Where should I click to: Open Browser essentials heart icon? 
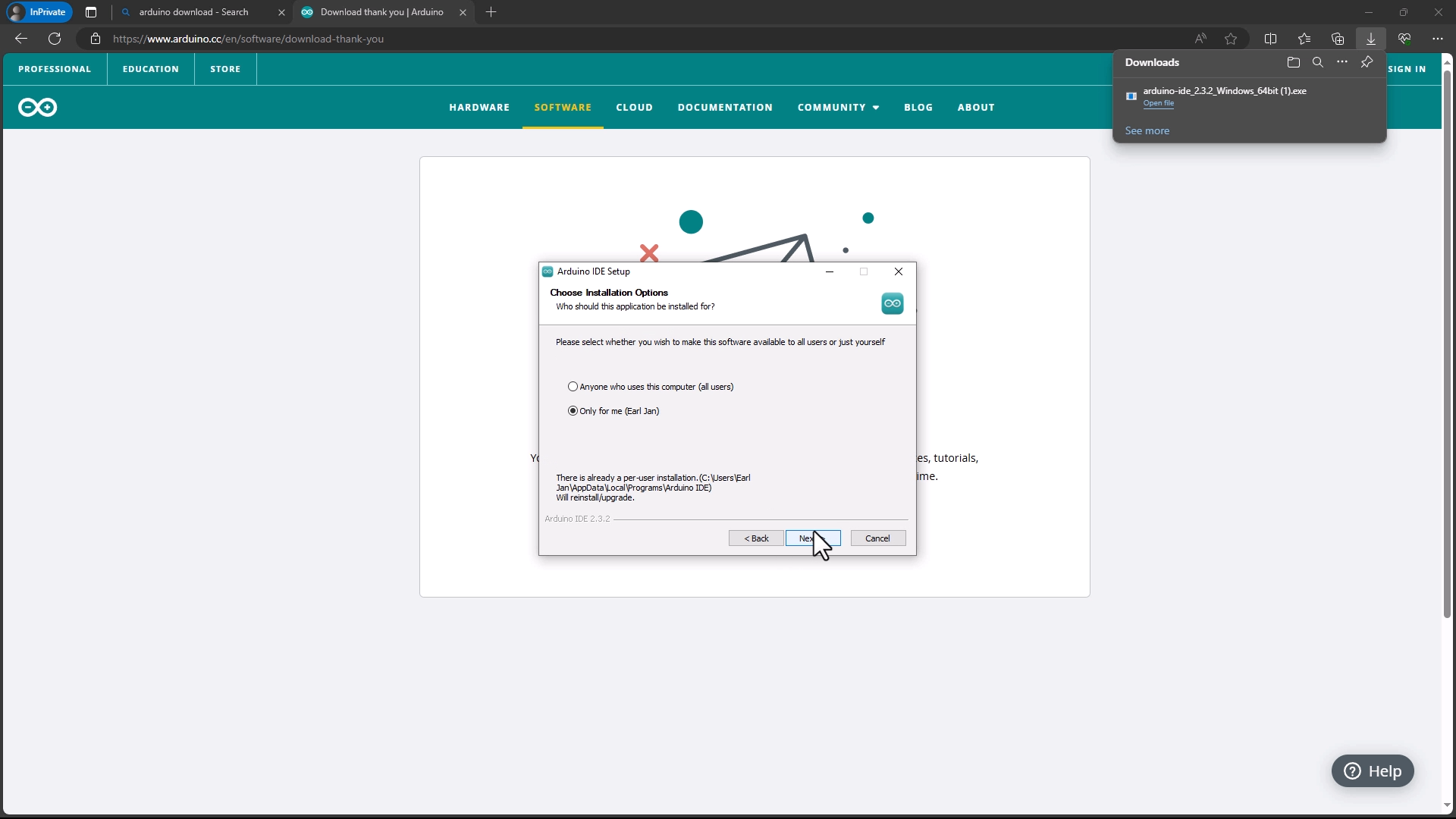pos(1404,39)
